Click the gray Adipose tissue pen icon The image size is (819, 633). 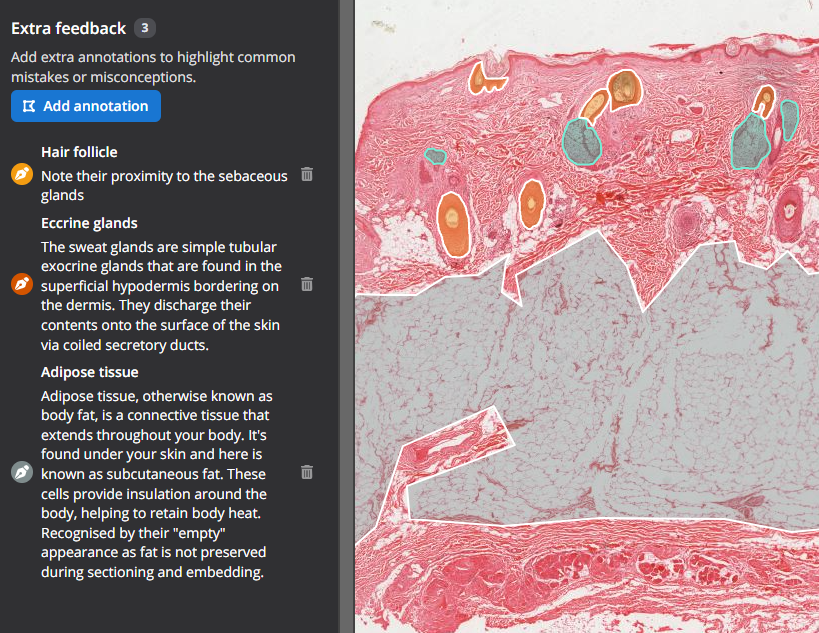coord(22,472)
